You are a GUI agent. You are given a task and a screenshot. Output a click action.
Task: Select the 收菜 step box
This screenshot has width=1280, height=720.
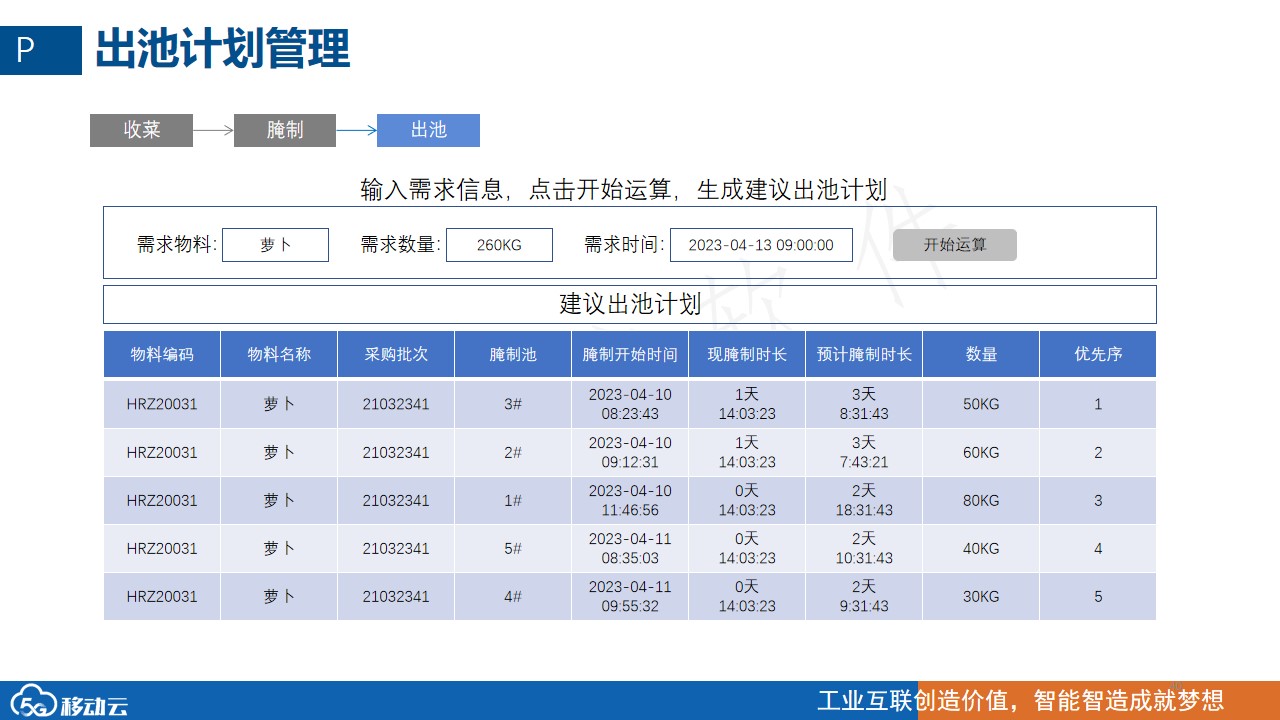coord(141,130)
